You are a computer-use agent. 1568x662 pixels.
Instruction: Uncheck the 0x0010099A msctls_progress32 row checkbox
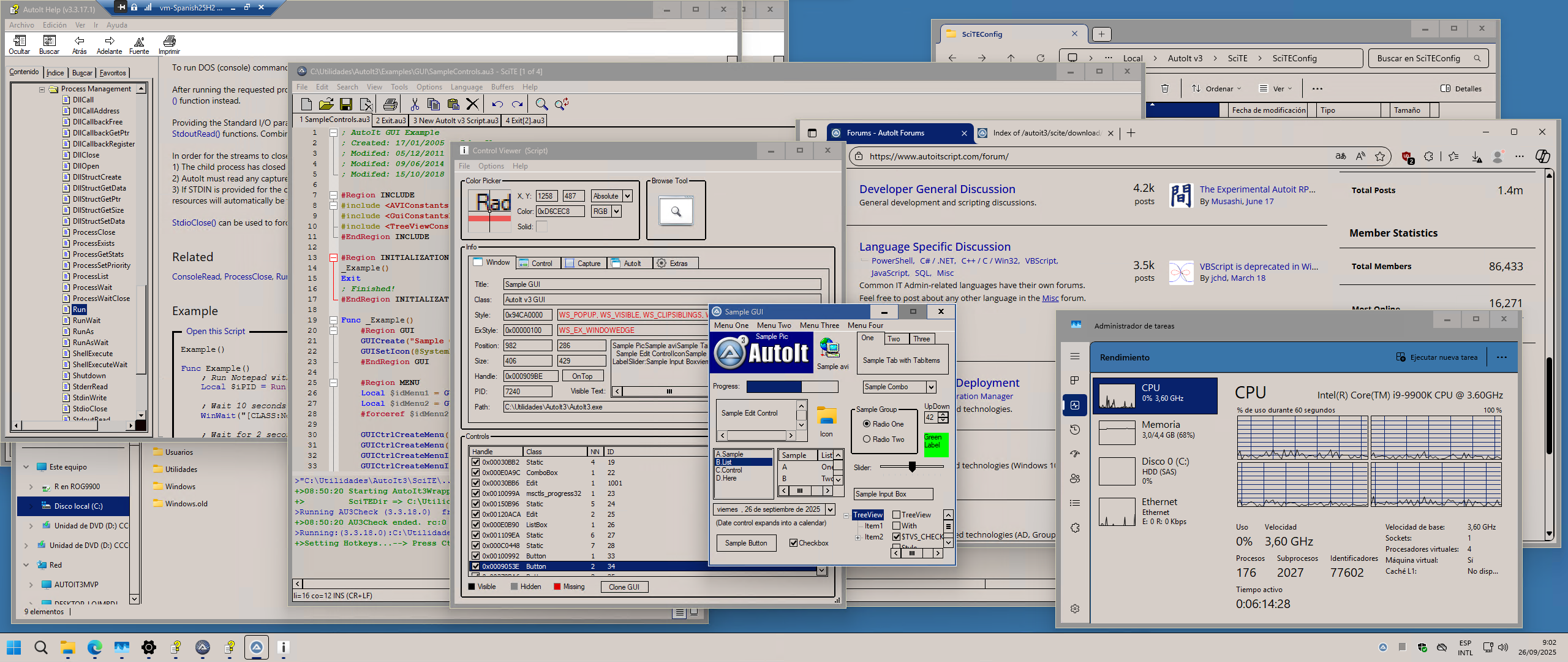coord(475,493)
